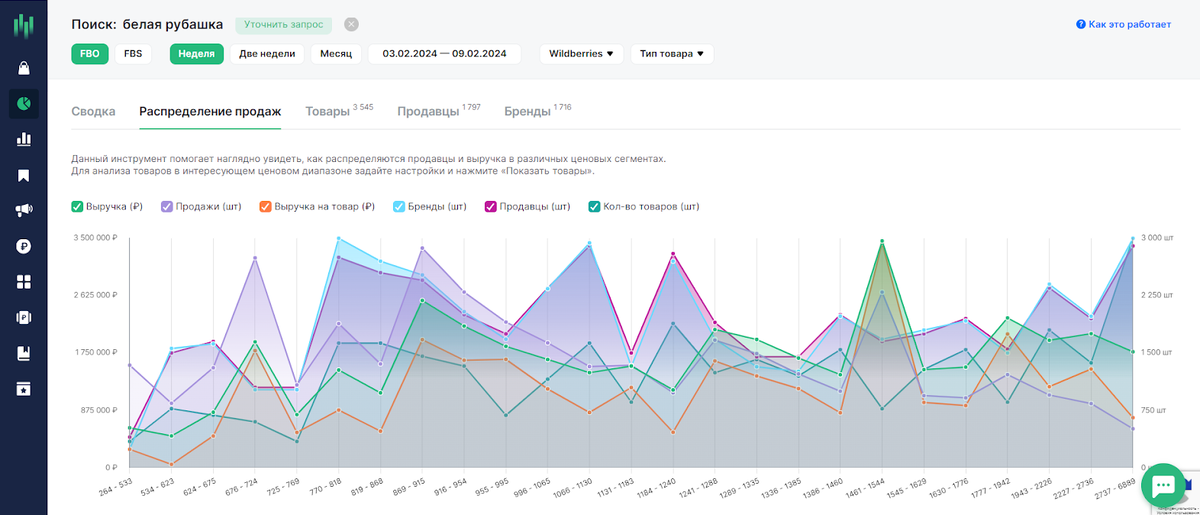Click the 3 000 шт axis value
The image size is (1200, 515).
click(1159, 238)
